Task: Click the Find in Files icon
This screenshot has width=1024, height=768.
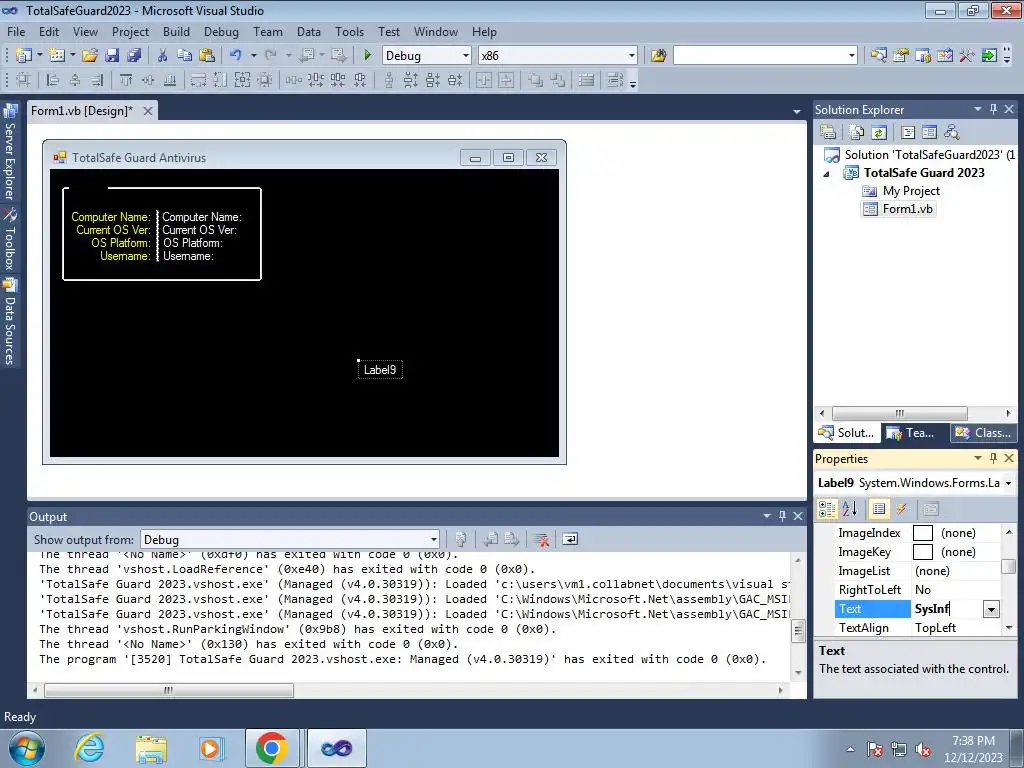Action: pos(658,56)
